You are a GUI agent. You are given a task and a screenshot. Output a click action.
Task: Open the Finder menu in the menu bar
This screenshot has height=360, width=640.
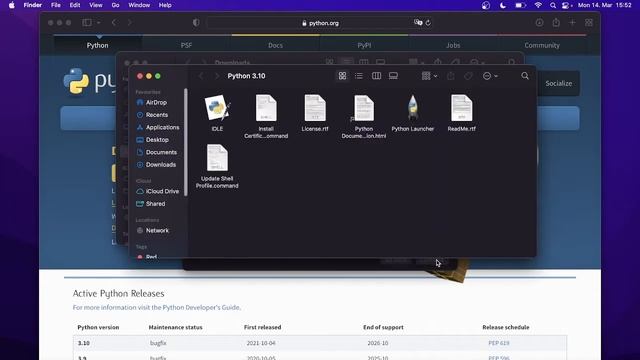[x=33, y=5]
